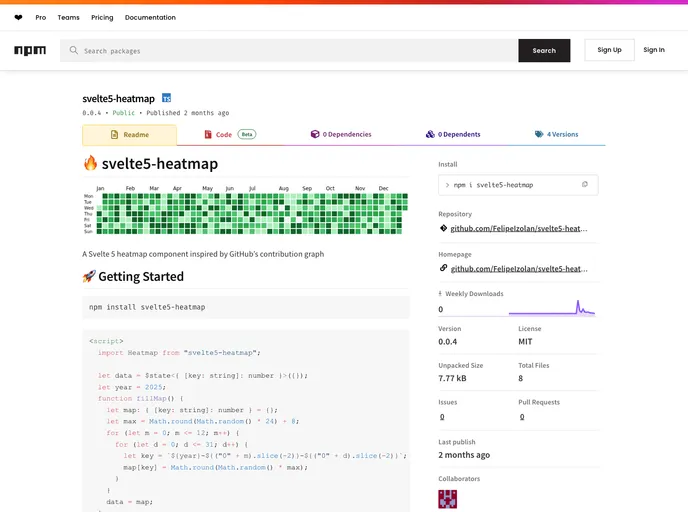Open the Teams link

point(68,18)
